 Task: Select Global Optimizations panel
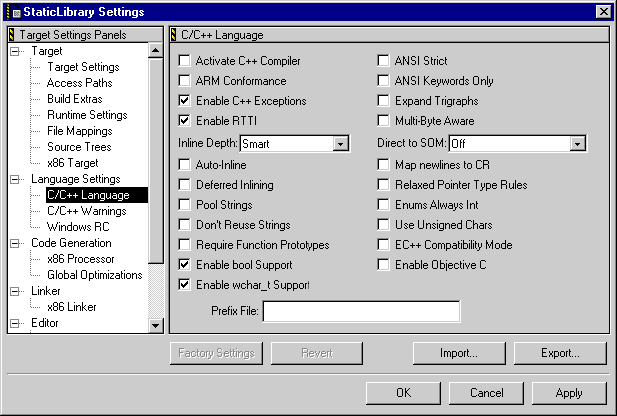[94, 275]
